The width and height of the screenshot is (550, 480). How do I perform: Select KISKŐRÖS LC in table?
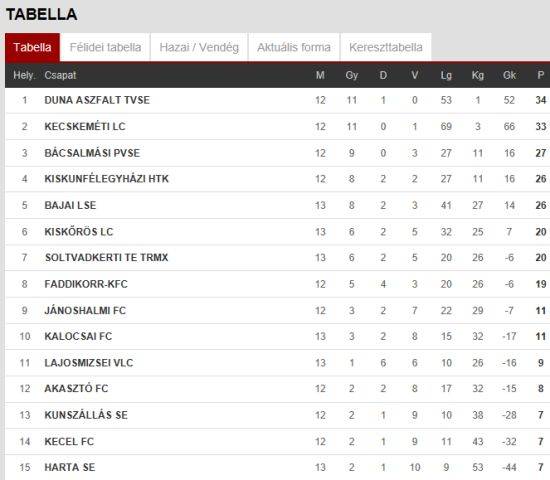tap(79, 232)
